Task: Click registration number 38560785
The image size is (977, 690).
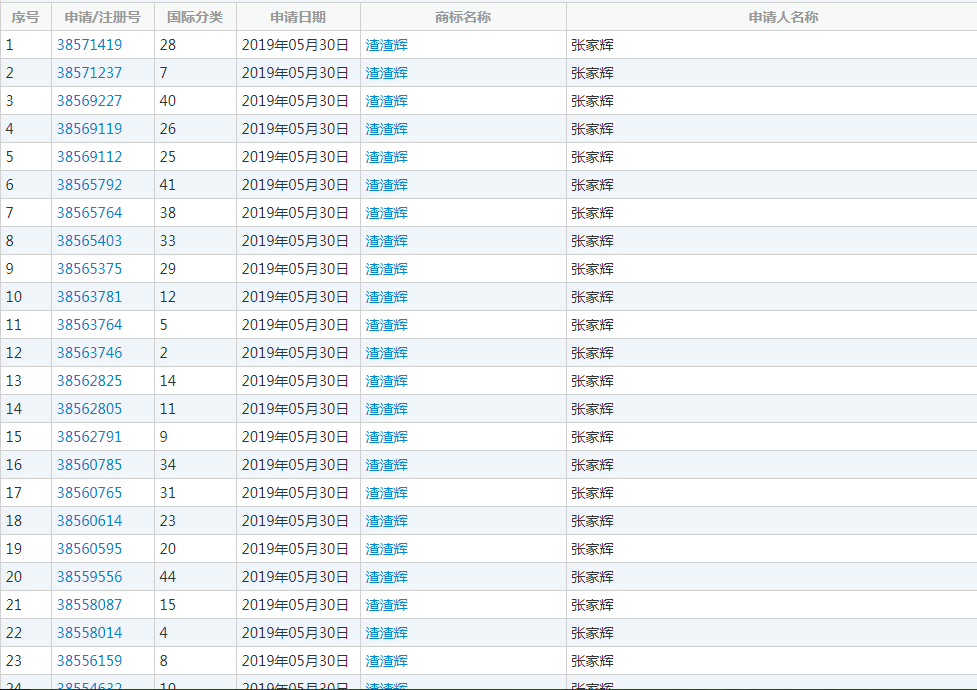Action: [89, 465]
